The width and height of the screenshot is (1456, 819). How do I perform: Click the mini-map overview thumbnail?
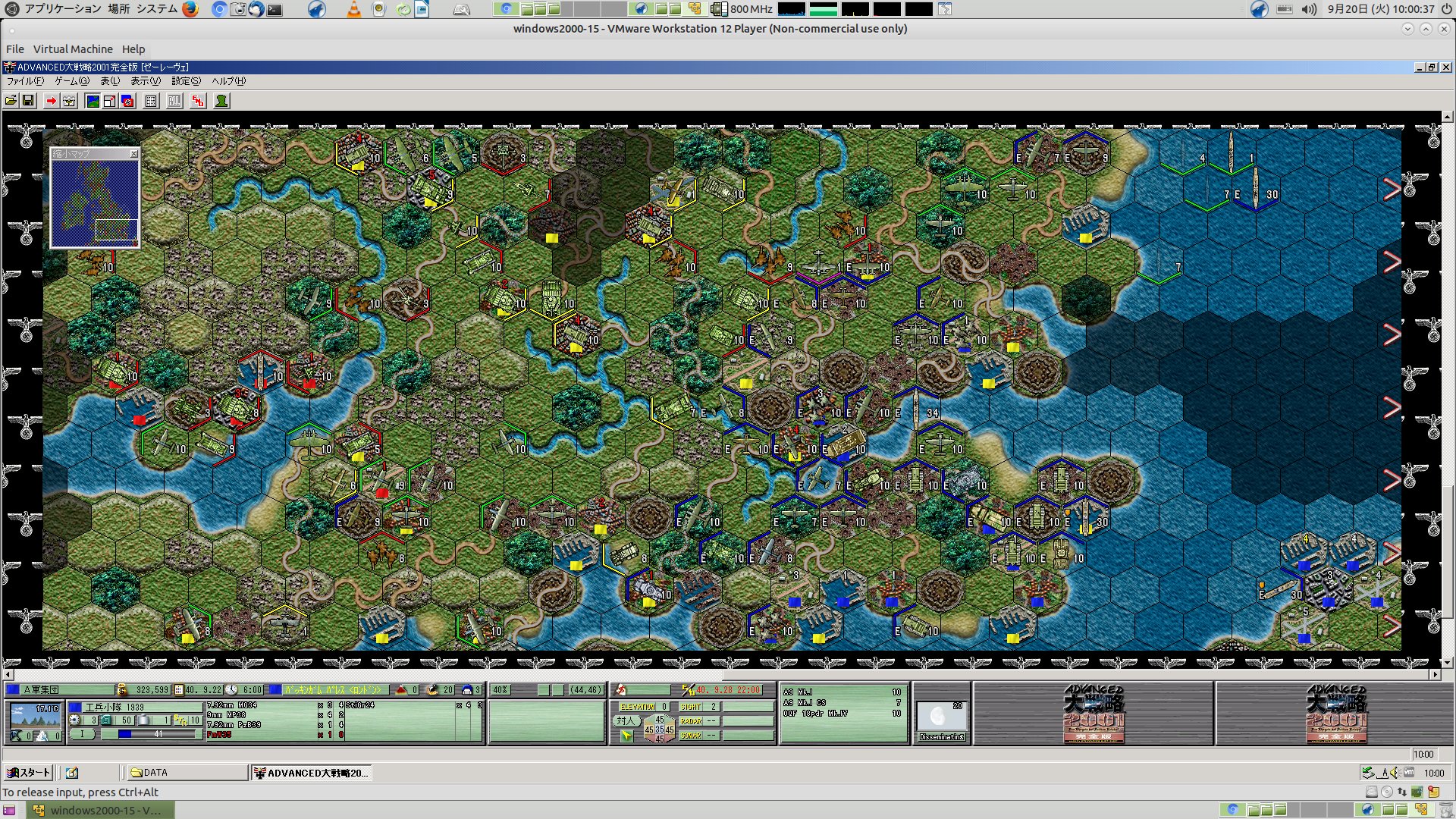[95, 202]
